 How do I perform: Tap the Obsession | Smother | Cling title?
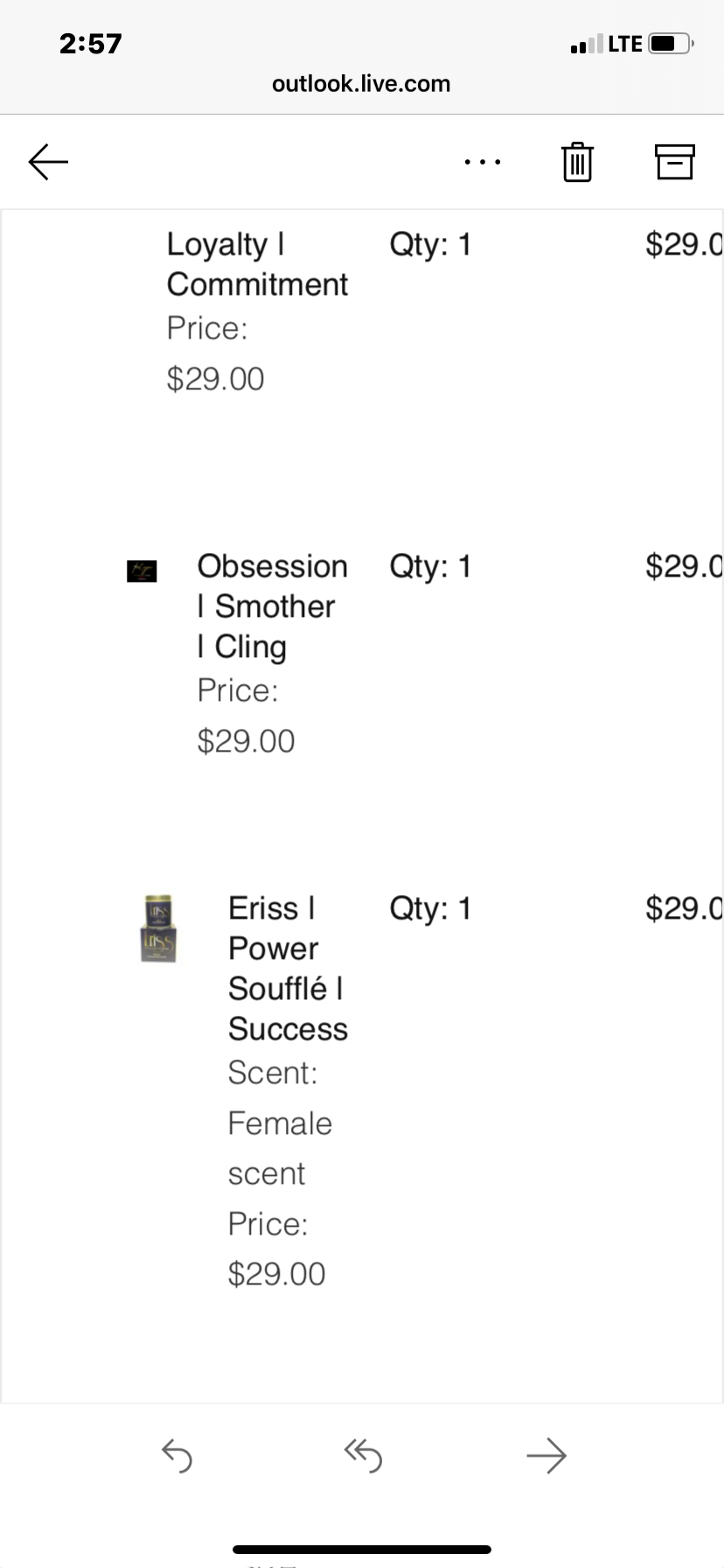(271, 606)
